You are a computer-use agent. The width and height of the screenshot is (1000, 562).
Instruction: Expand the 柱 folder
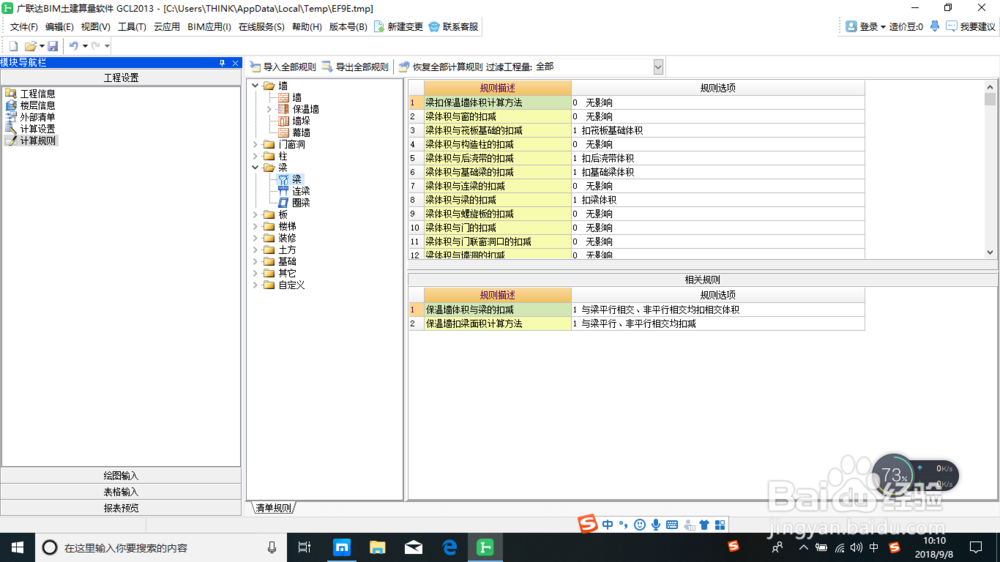[255, 156]
